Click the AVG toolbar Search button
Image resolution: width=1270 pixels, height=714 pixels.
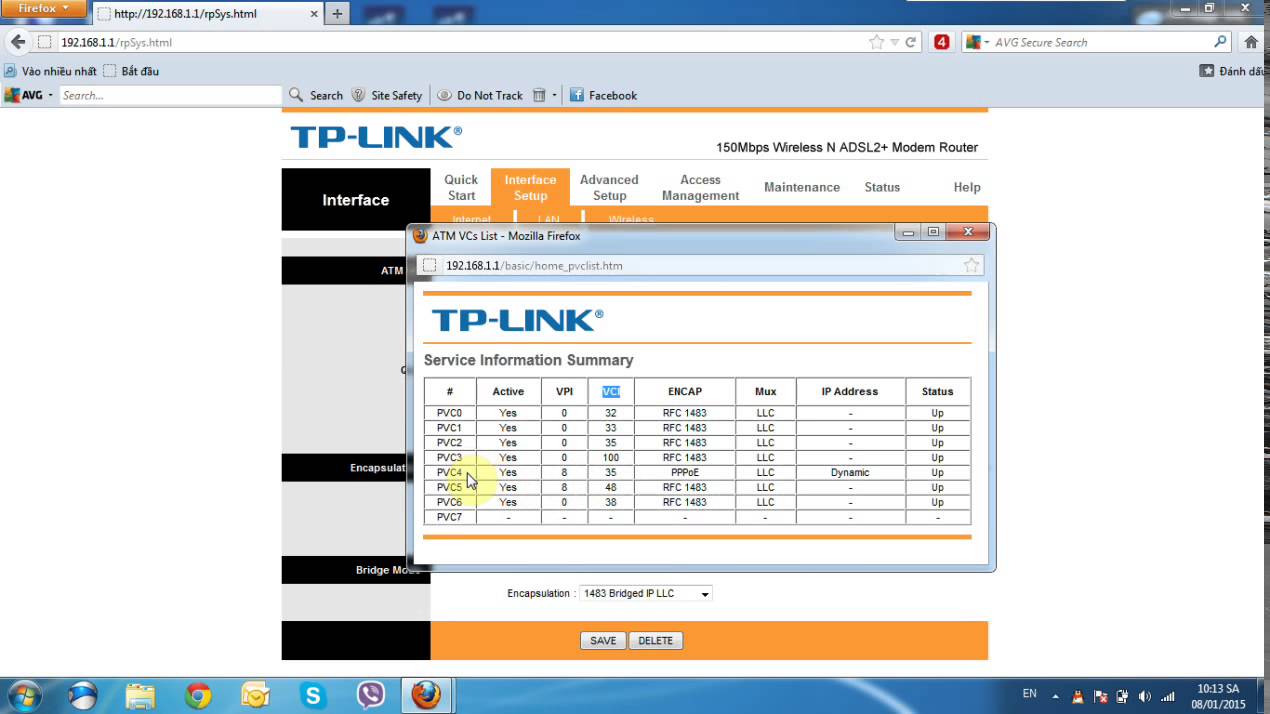(316, 95)
